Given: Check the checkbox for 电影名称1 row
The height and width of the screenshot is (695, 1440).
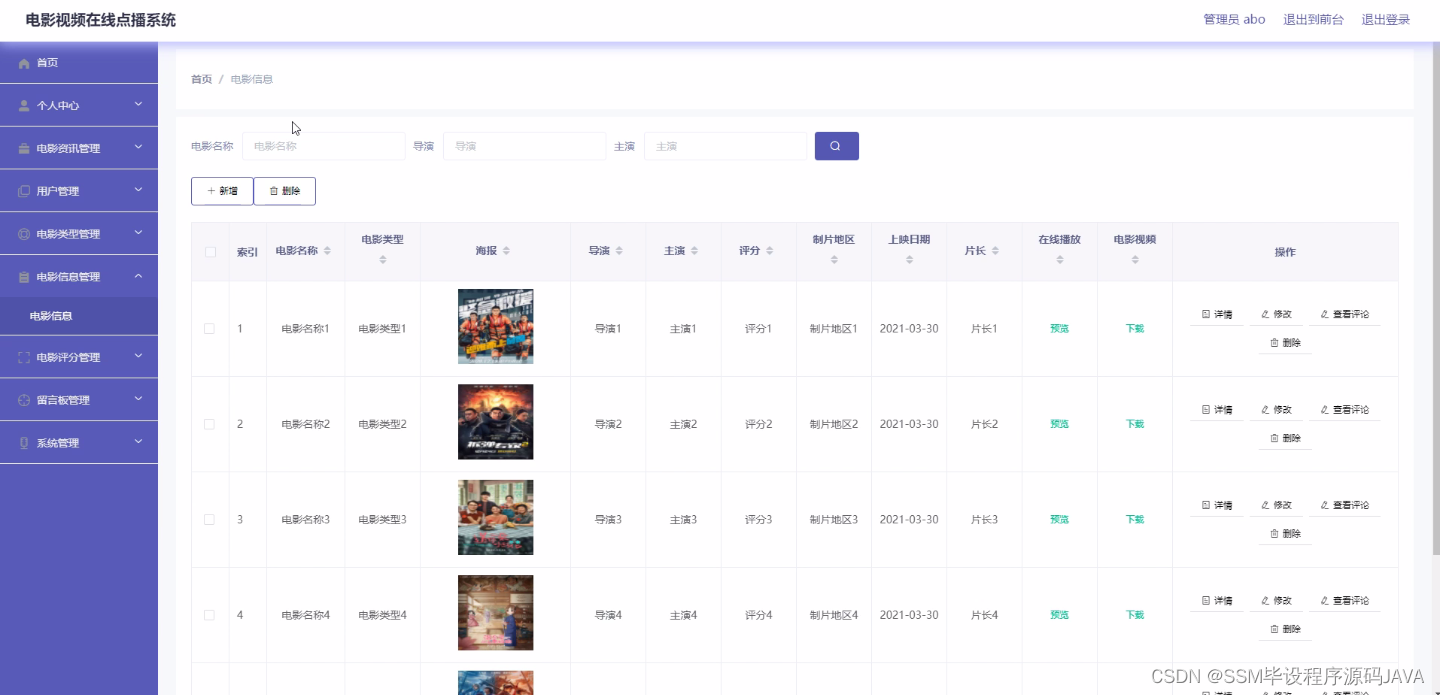Looking at the screenshot, I should [209, 327].
